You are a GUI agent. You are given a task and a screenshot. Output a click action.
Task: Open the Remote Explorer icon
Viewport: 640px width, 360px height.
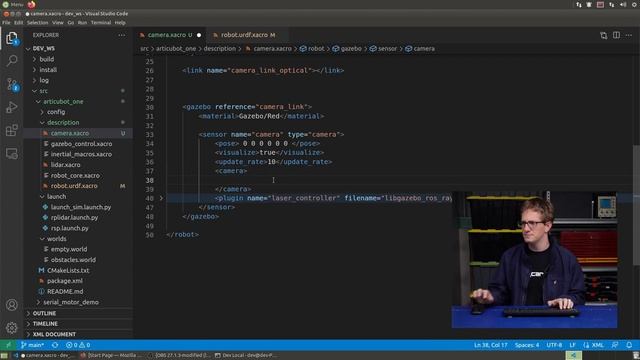(12, 153)
